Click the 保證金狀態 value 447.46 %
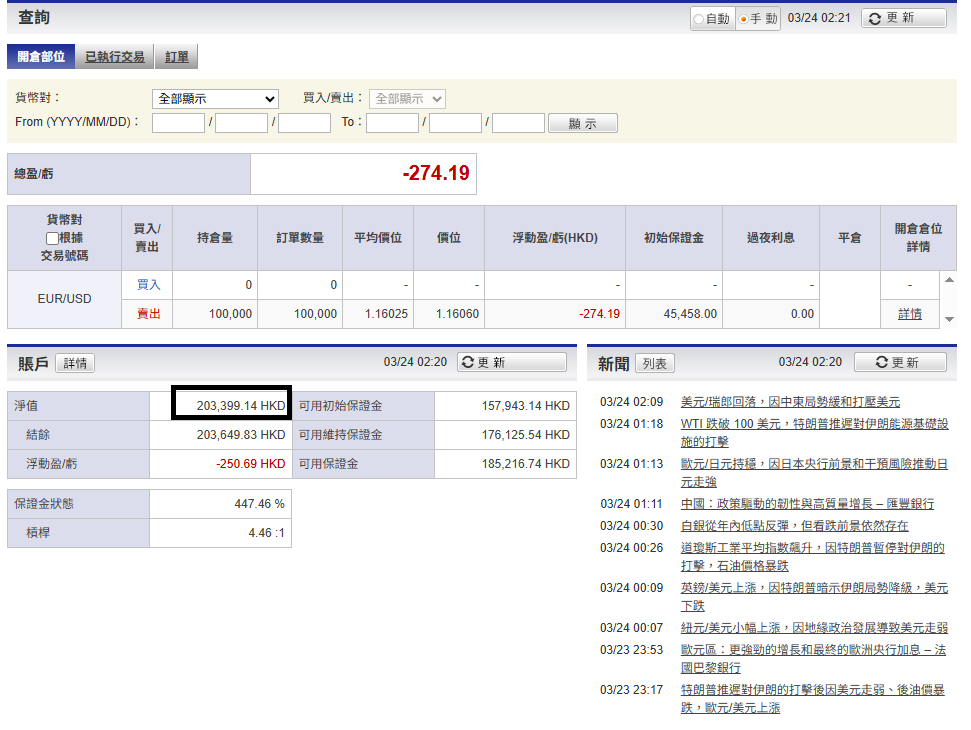Viewport: 971px width, 730px height. [x=259, y=504]
